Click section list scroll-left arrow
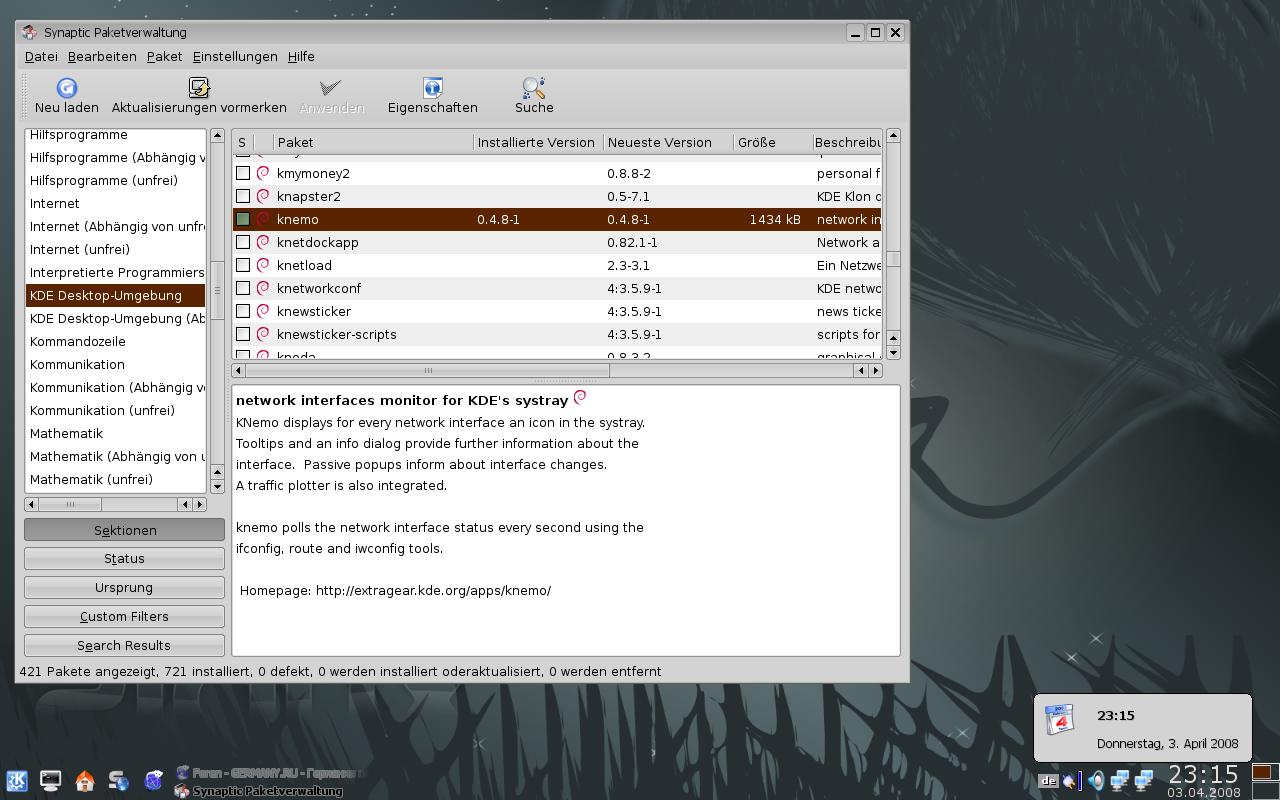Viewport: 1280px width, 800px height. point(33,504)
